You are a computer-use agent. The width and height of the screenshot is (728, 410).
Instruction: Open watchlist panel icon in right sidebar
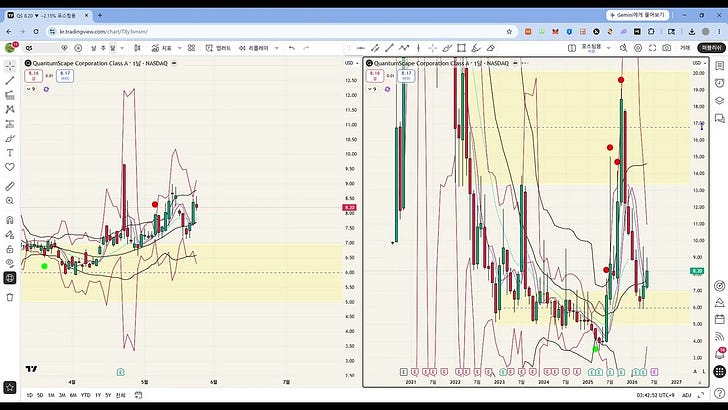[x=720, y=66]
